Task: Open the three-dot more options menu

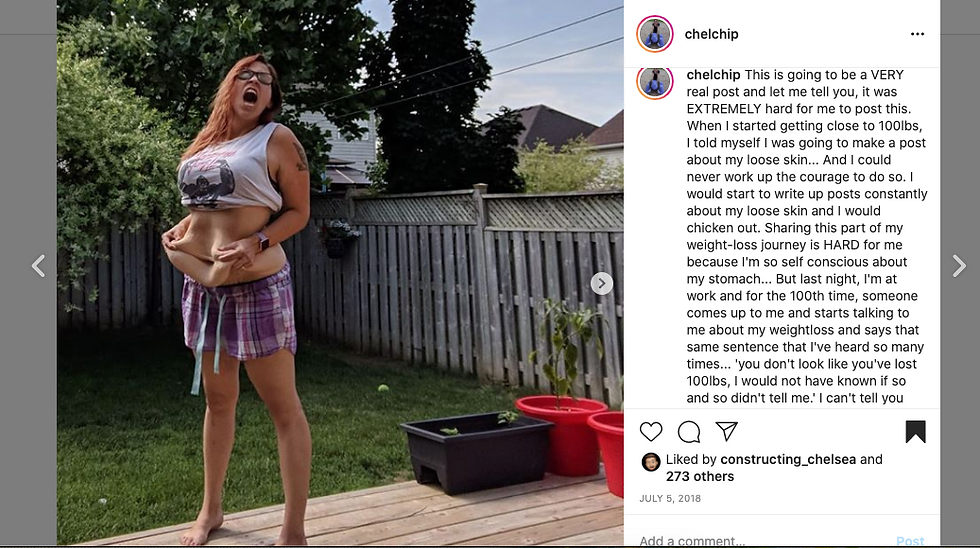Action: (917, 34)
